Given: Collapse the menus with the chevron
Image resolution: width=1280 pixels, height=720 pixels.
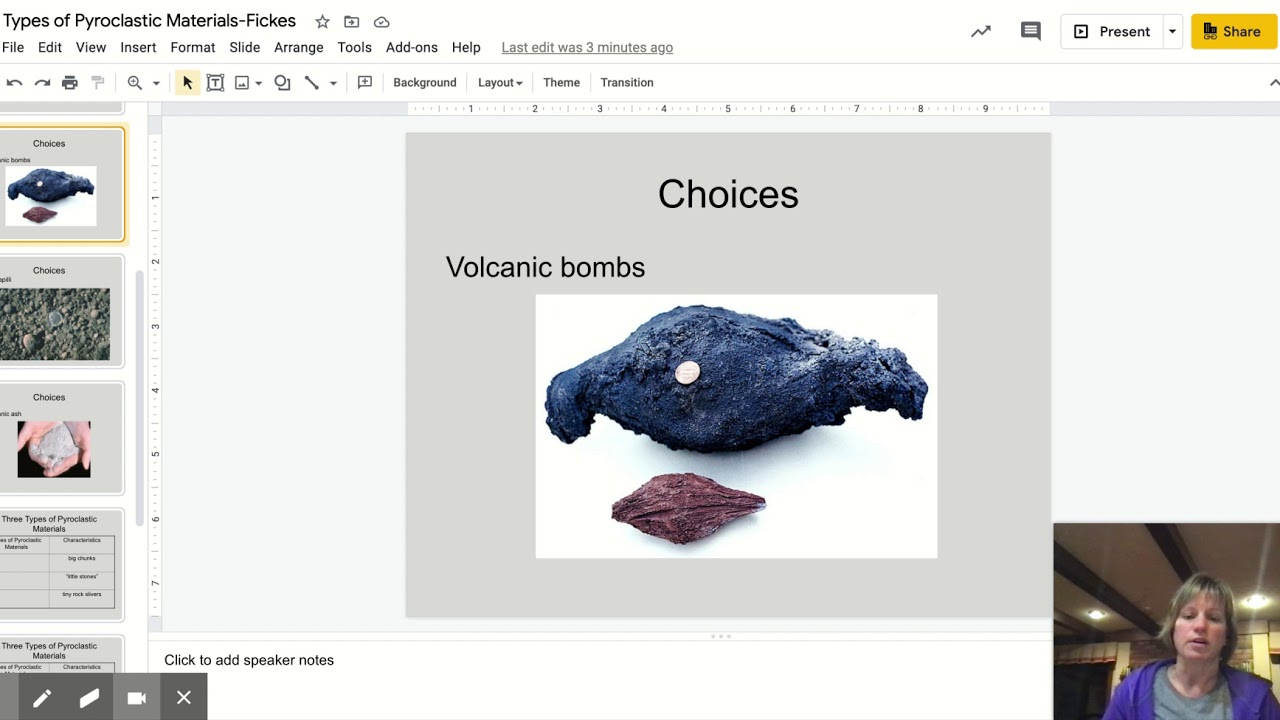Looking at the screenshot, I should (1273, 83).
